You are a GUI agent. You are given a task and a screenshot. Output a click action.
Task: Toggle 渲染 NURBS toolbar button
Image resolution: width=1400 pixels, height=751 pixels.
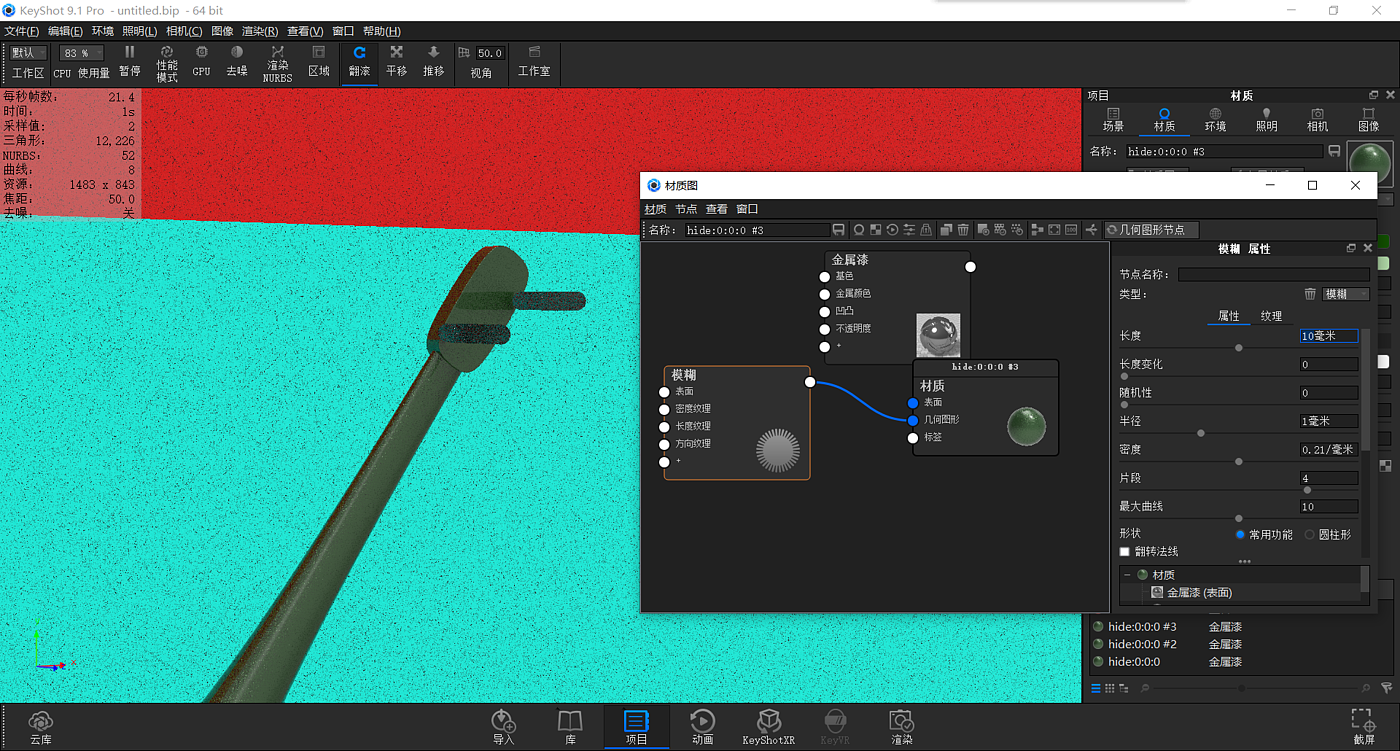pos(277,63)
